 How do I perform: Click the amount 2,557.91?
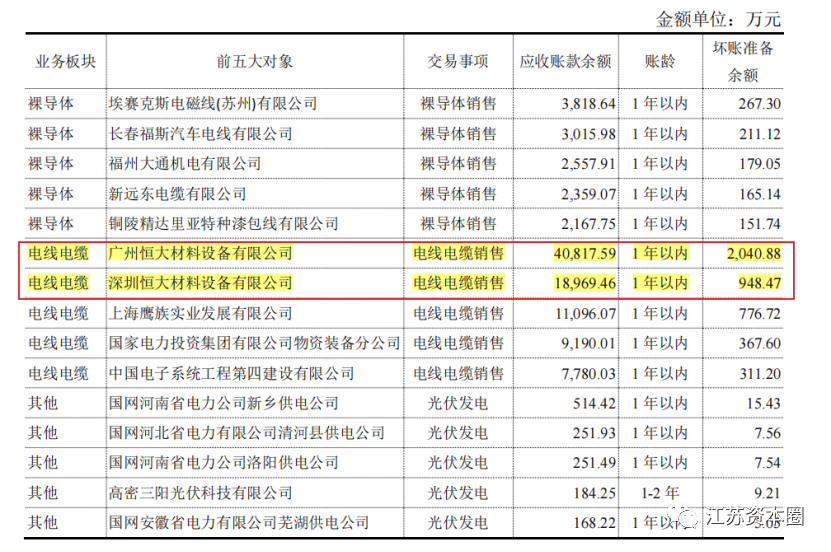(x=588, y=164)
